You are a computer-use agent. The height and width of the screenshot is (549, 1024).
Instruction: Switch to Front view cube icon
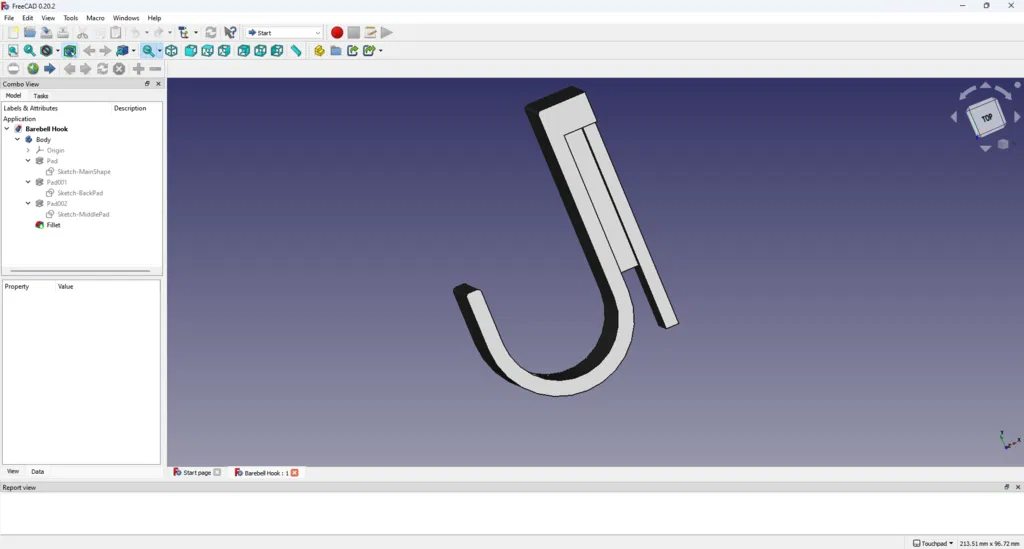tap(191, 51)
